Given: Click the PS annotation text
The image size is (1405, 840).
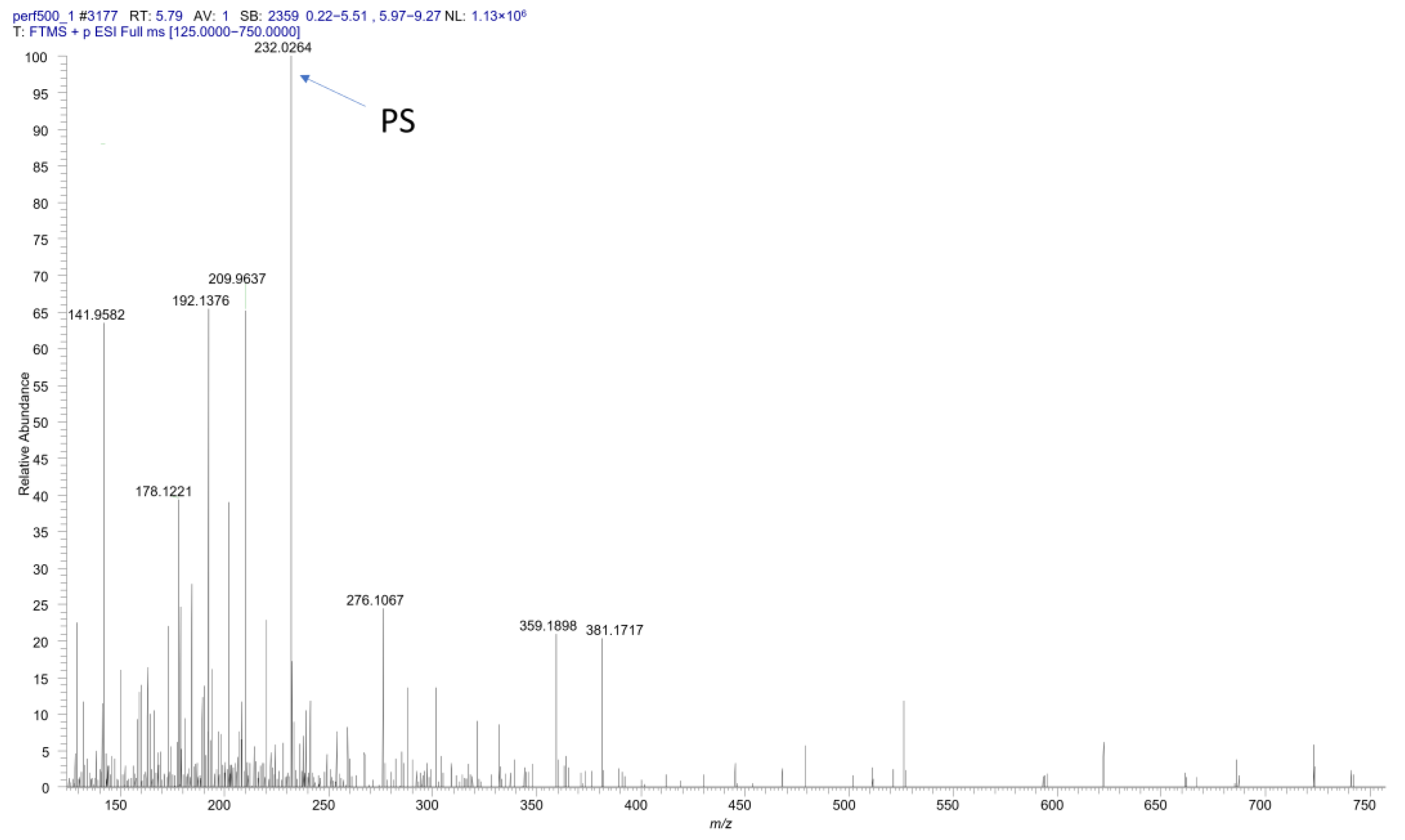Looking at the screenshot, I should (398, 121).
